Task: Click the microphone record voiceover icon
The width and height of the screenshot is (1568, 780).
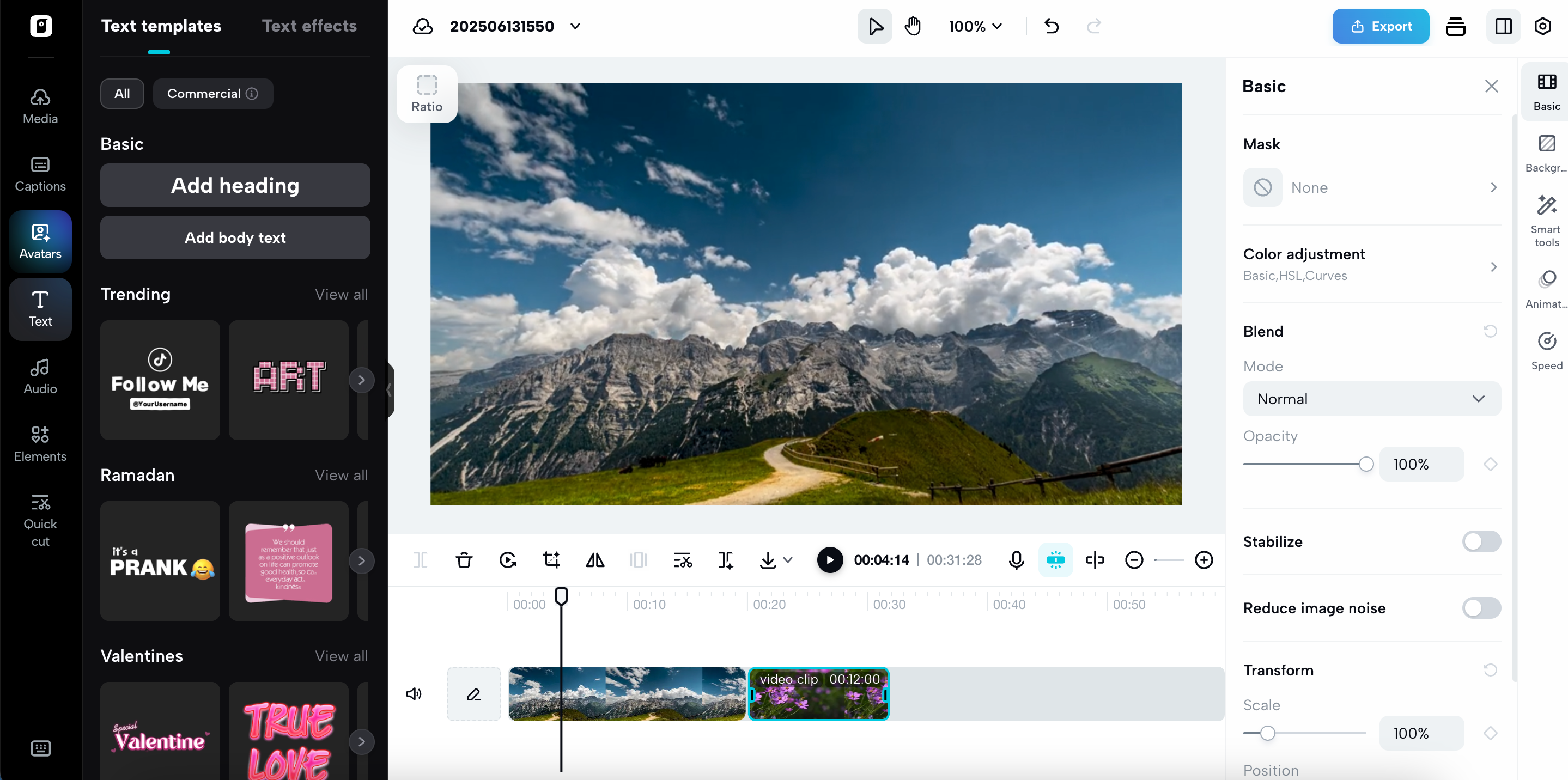Action: tap(1016, 560)
